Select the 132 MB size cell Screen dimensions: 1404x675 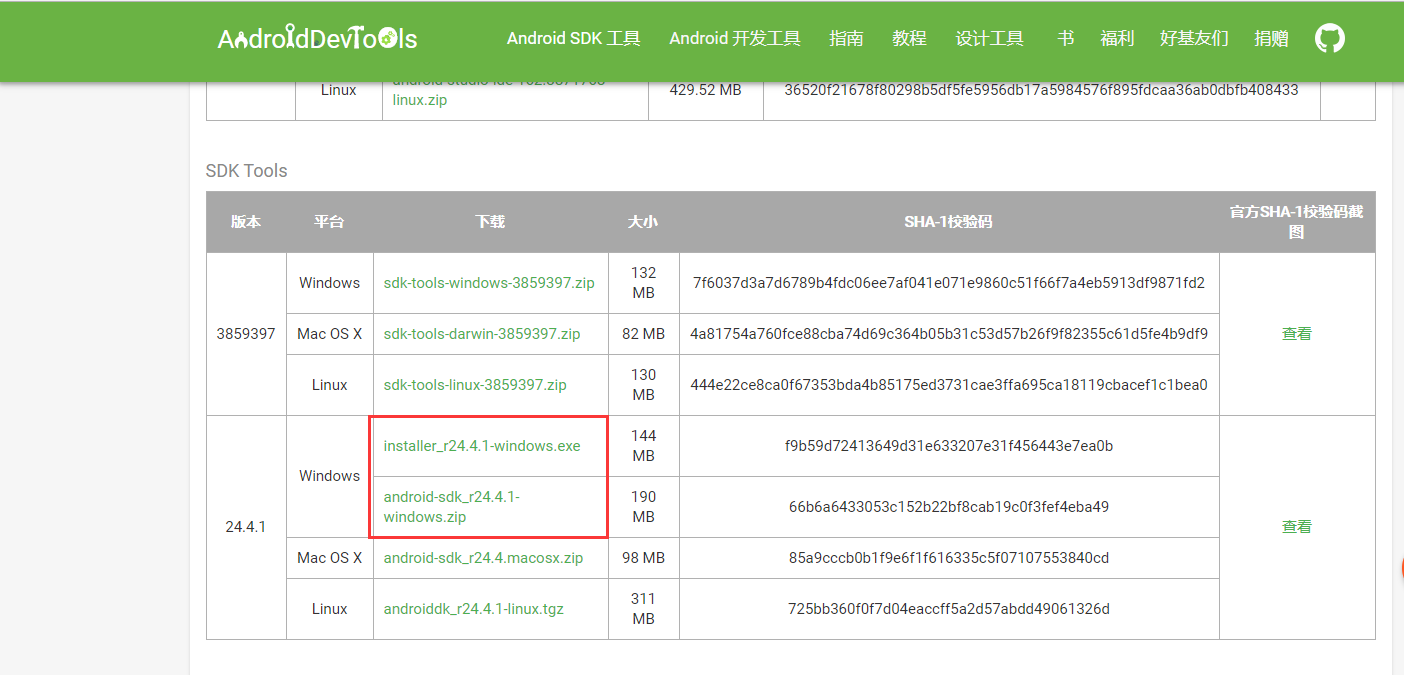pyautogui.click(x=644, y=283)
